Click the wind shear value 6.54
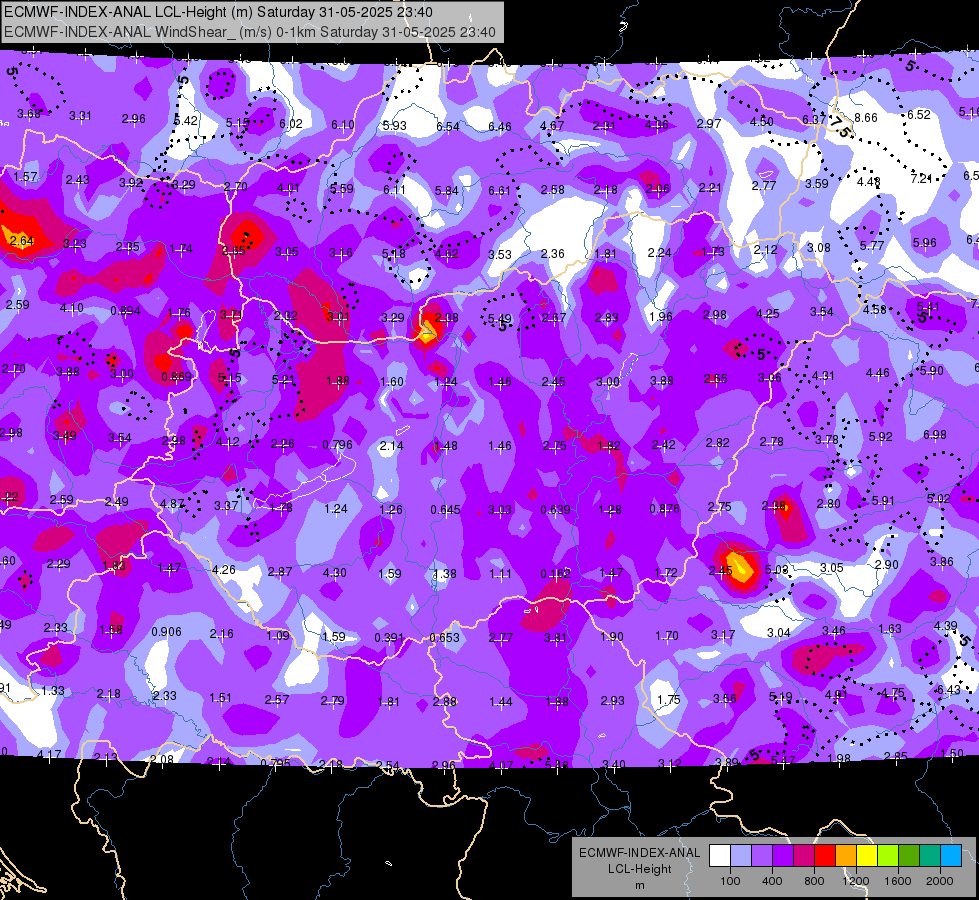 click(x=448, y=126)
